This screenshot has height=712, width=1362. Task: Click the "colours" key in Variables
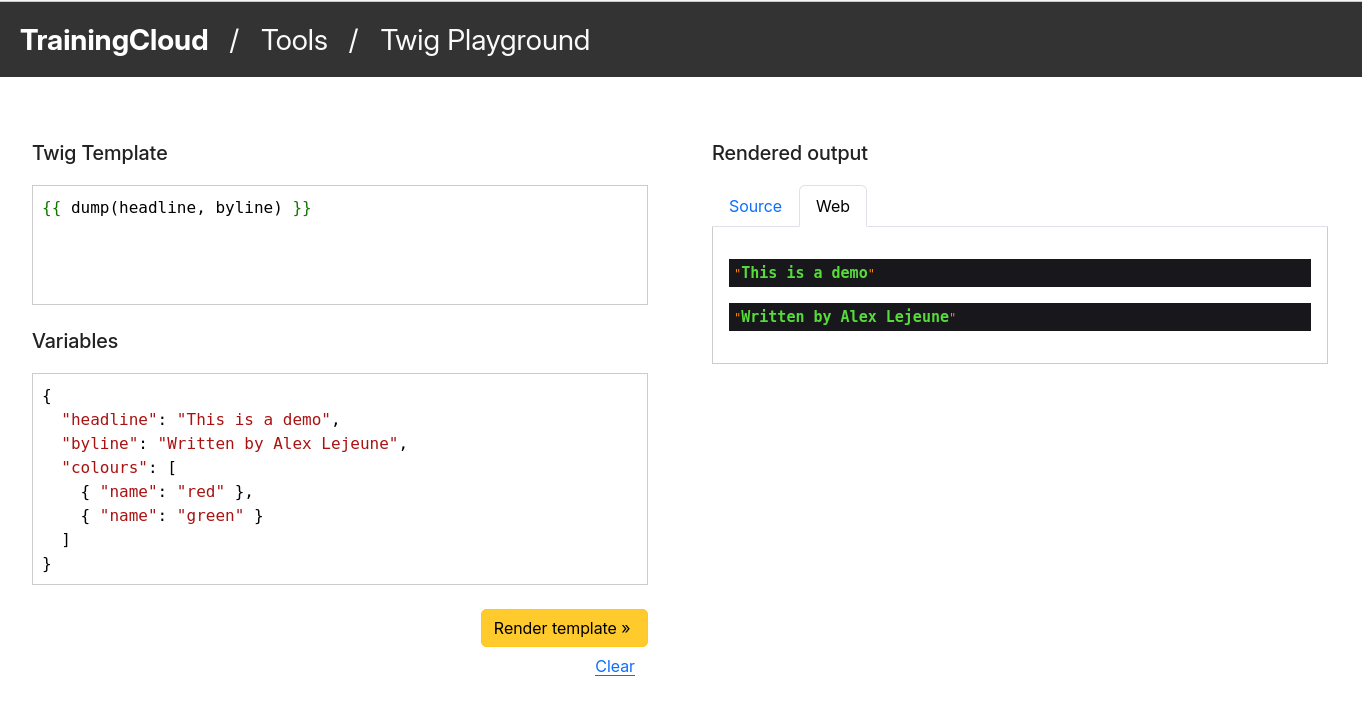[x=105, y=468]
